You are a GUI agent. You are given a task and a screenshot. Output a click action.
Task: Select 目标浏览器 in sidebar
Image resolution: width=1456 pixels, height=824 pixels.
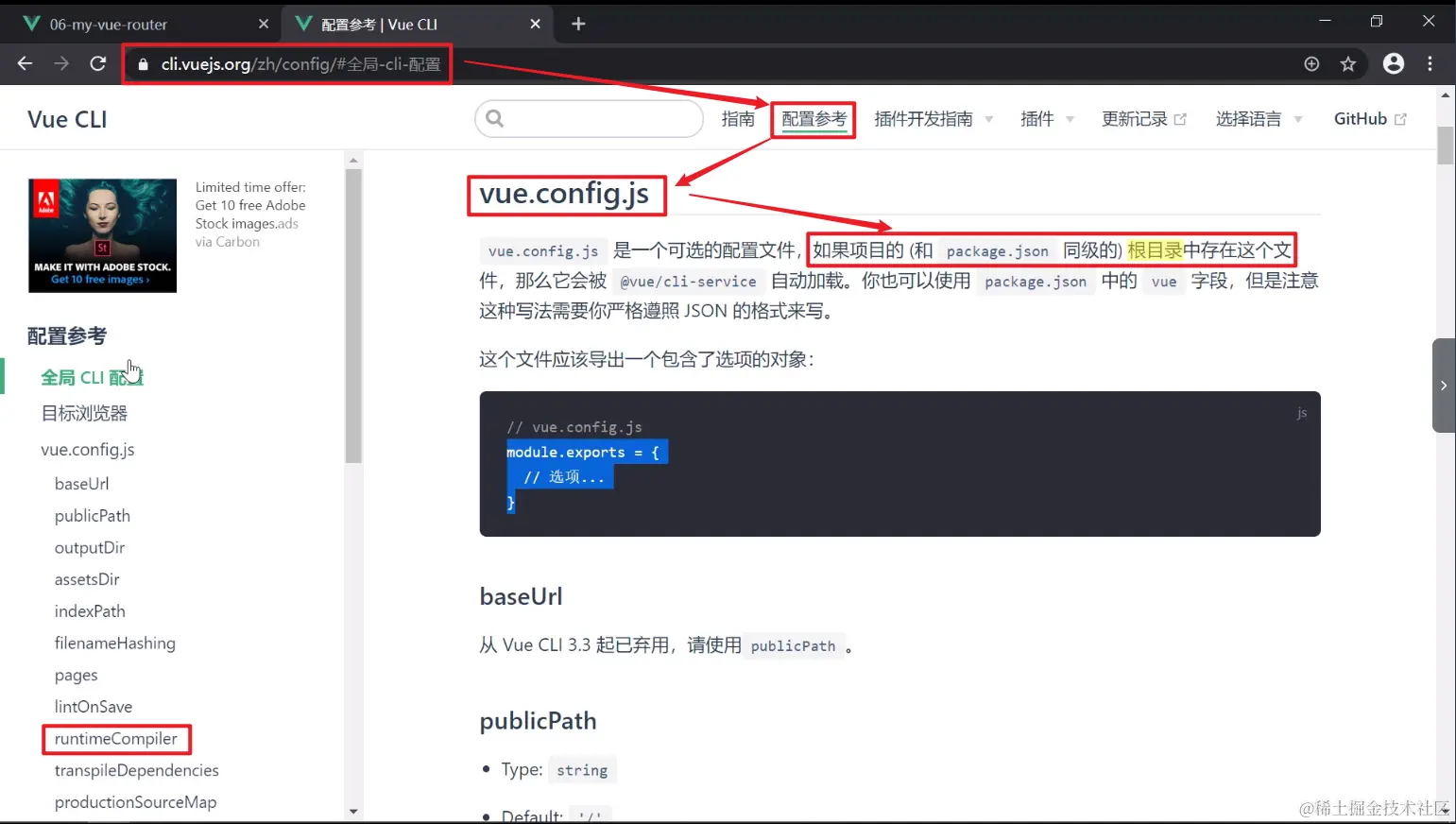coord(84,413)
